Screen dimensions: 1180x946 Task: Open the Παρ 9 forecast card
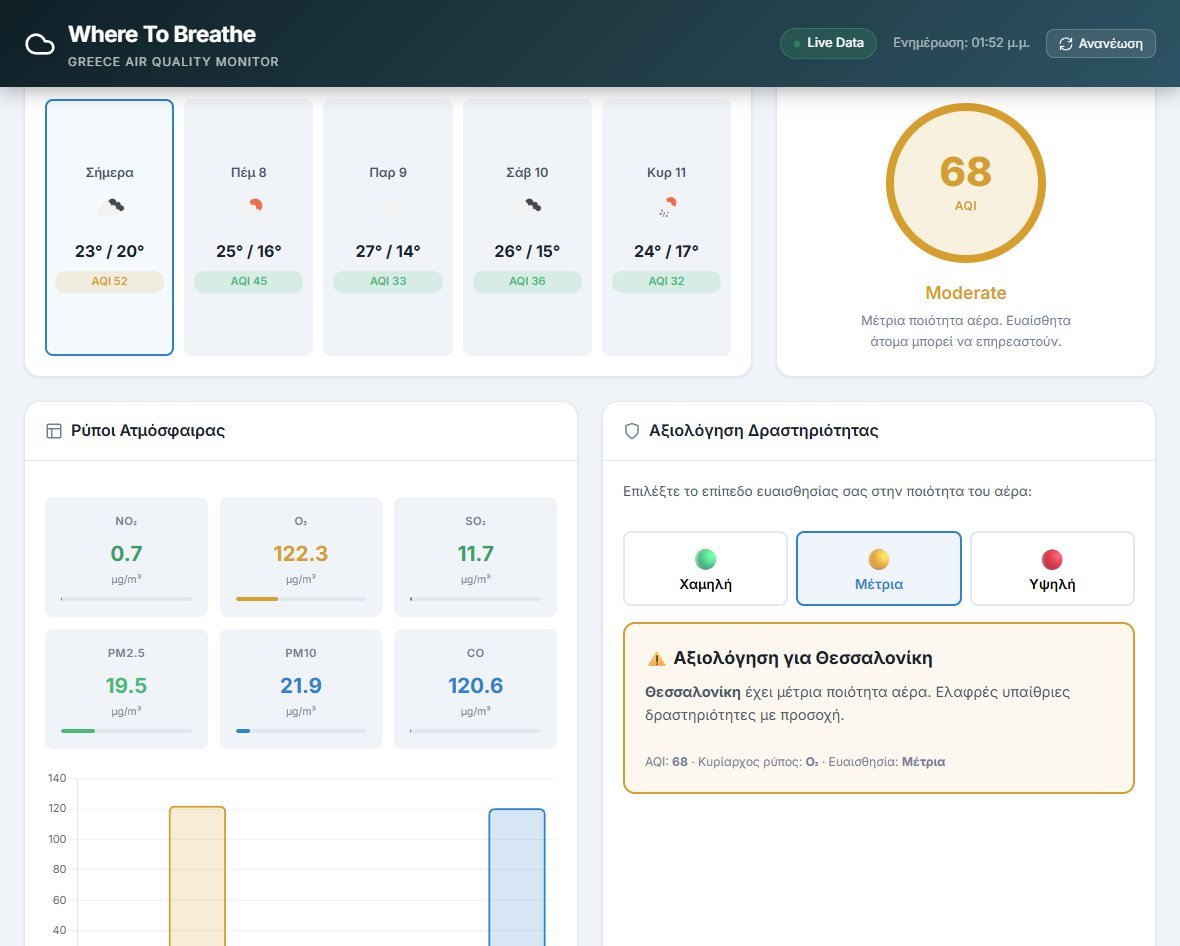(388, 227)
